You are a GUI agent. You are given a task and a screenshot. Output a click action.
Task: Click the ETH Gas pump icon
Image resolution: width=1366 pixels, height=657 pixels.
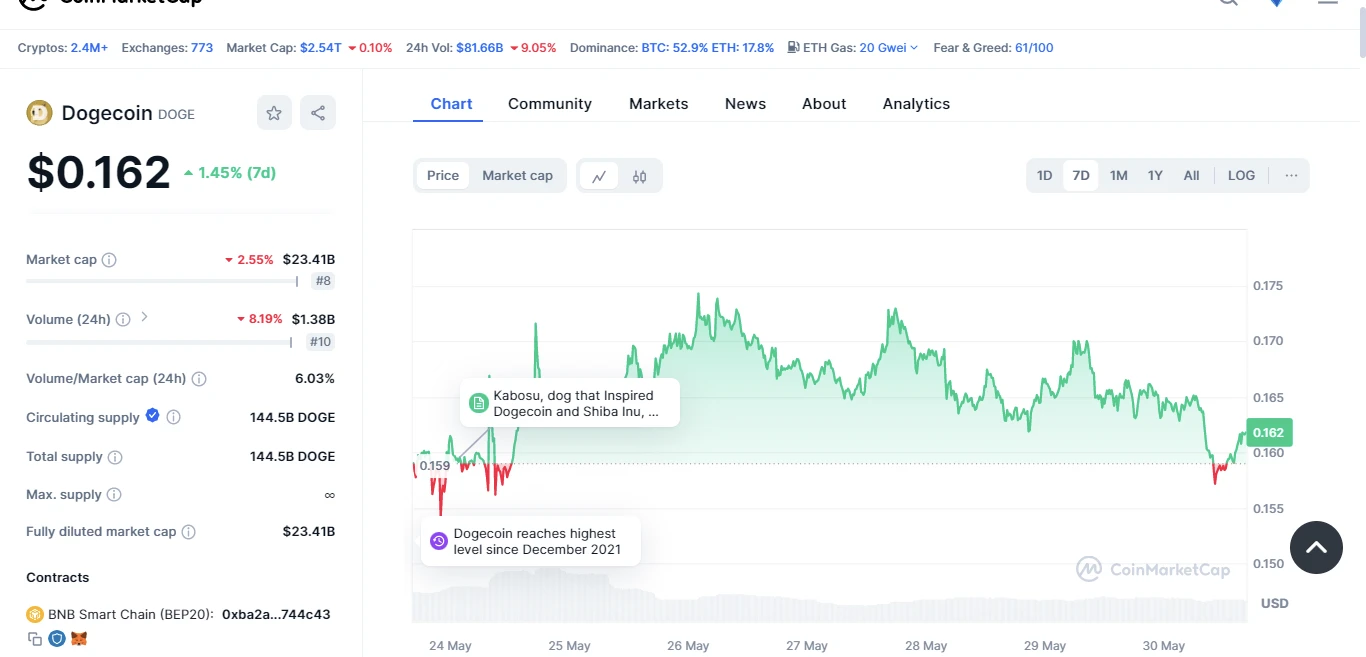793,47
